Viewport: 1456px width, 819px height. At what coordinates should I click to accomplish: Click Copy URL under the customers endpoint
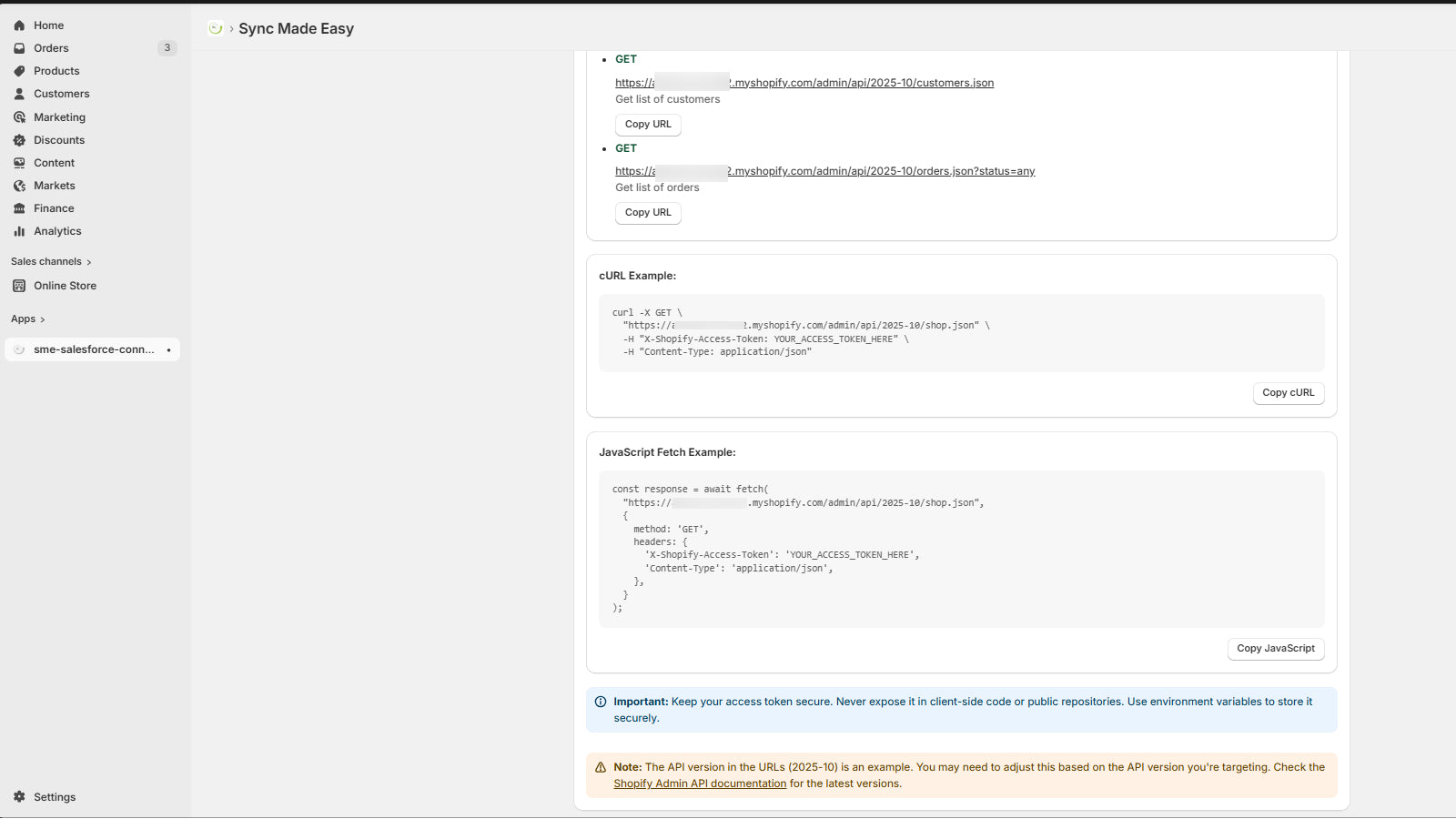coord(647,124)
